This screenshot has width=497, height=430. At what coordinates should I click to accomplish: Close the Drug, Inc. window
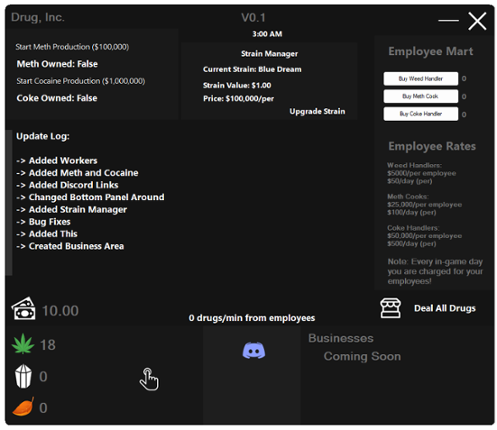pyautogui.click(x=477, y=21)
